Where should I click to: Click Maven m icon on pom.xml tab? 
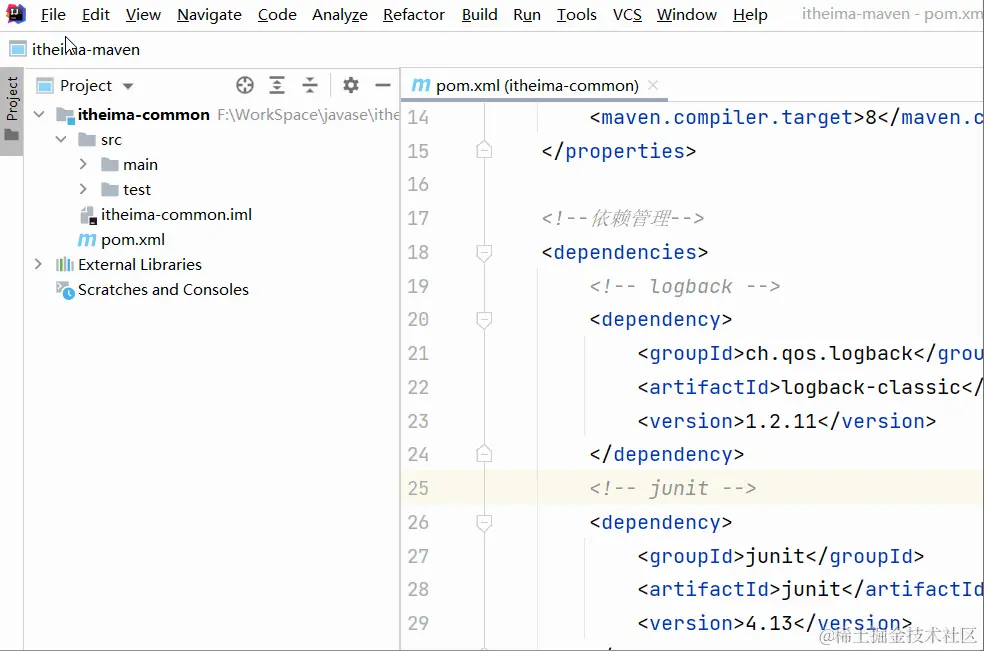tap(420, 85)
